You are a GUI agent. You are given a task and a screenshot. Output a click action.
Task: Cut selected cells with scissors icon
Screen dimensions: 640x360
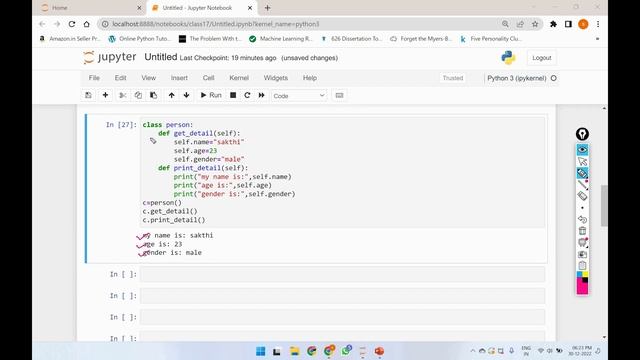pyautogui.click(x=122, y=95)
